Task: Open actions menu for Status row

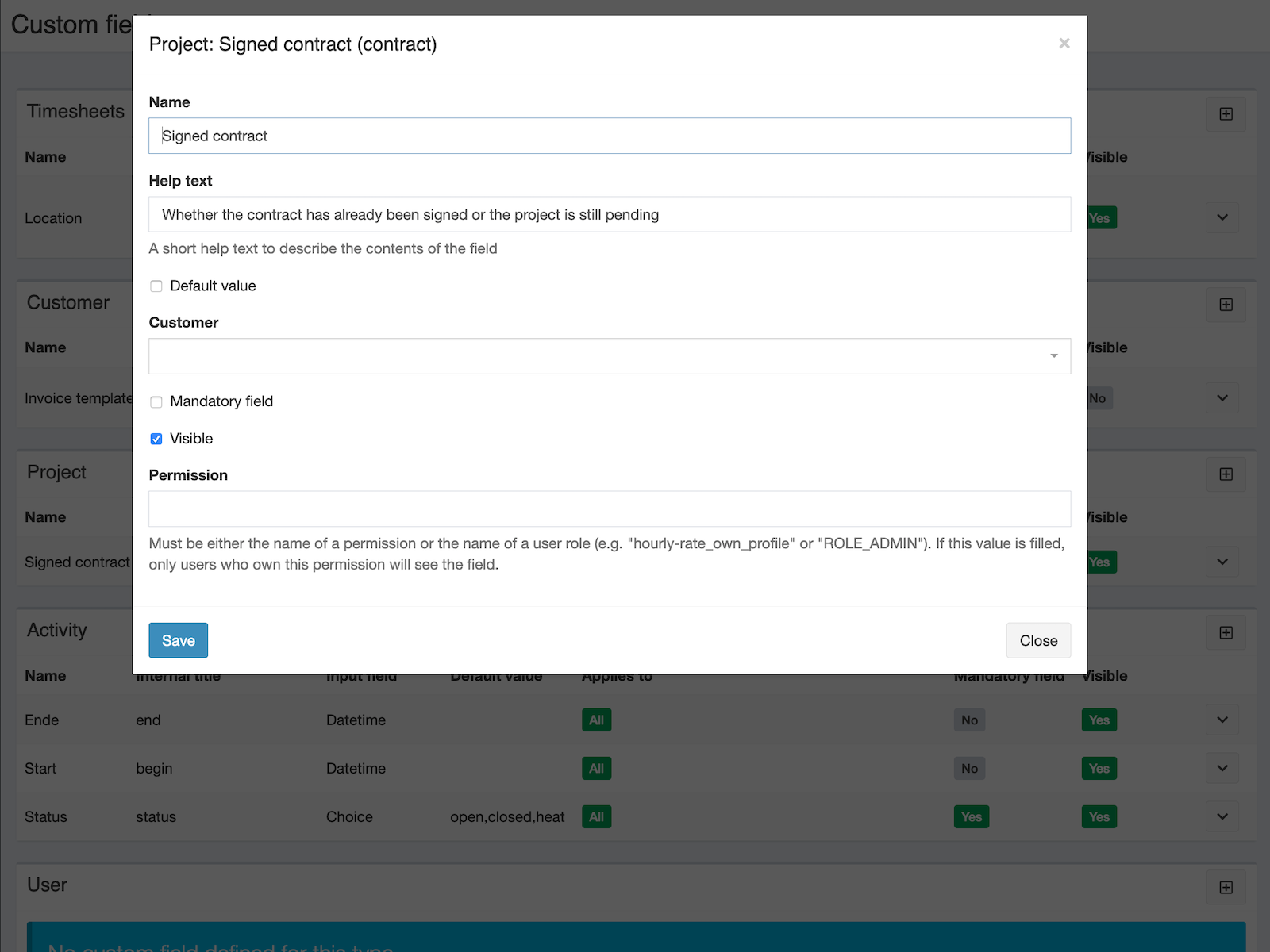Action: pyautogui.click(x=1222, y=816)
